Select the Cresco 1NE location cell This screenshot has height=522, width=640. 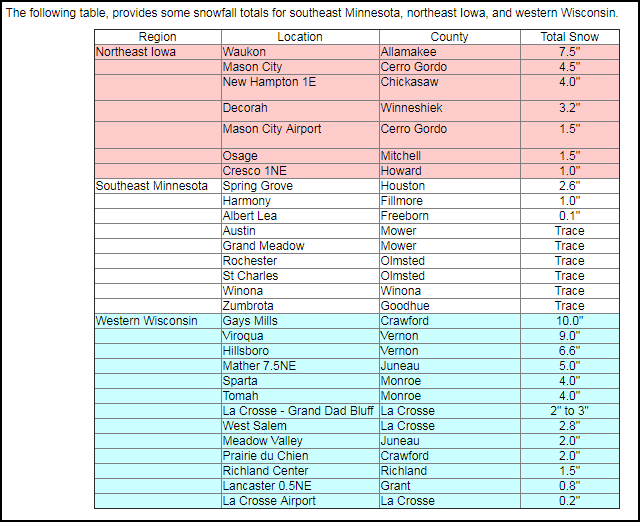point(300,171)
